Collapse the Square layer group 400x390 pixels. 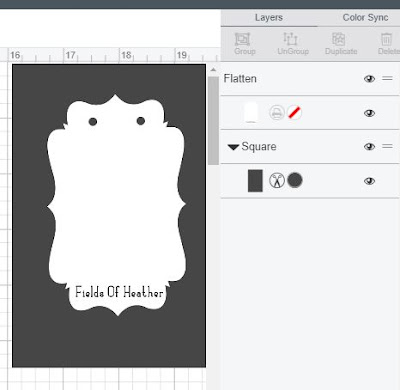click(233, 147)
